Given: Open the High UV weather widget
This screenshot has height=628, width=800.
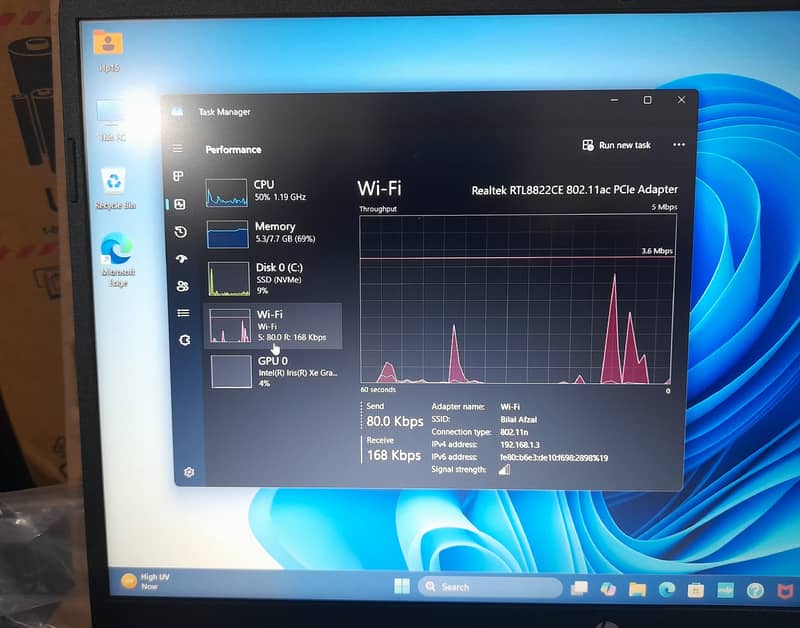Looking at the screenshot, I should [145, 581].
